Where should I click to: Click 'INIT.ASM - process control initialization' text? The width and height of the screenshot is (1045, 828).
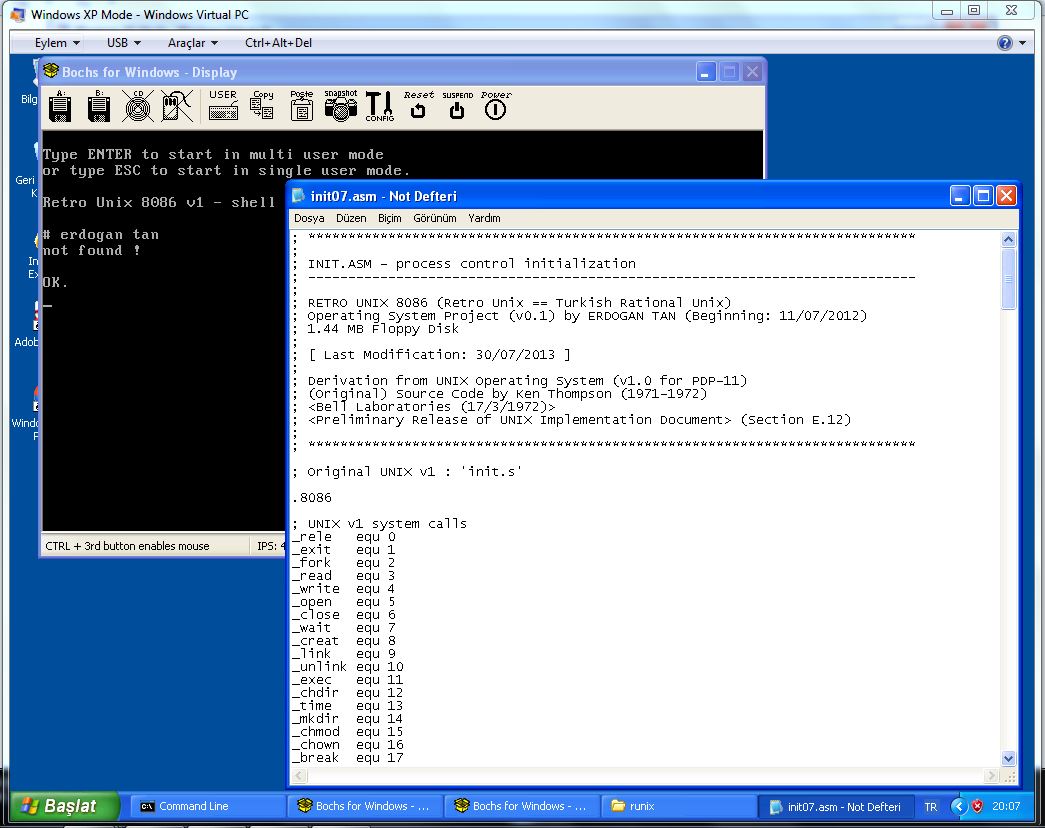click(472, 263)
